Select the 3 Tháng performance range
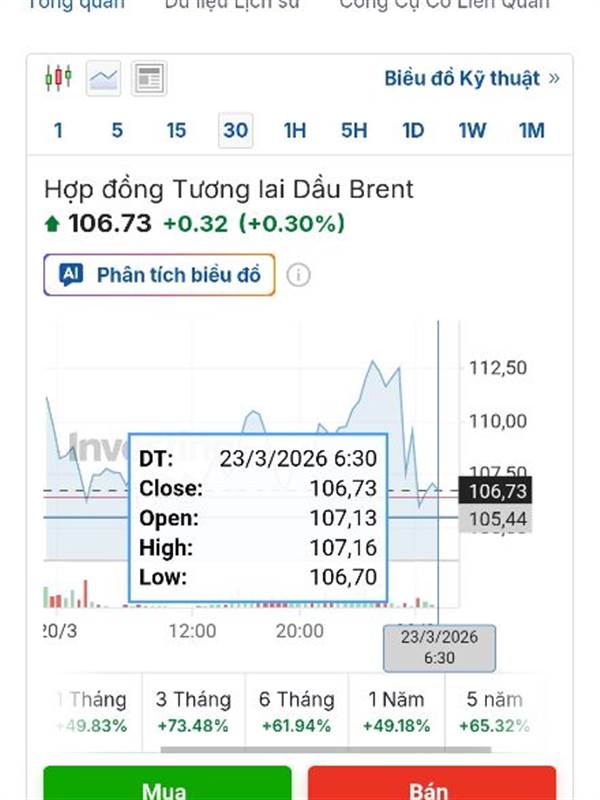This screenshot has width=600, height=800. [x=193, y=710]
